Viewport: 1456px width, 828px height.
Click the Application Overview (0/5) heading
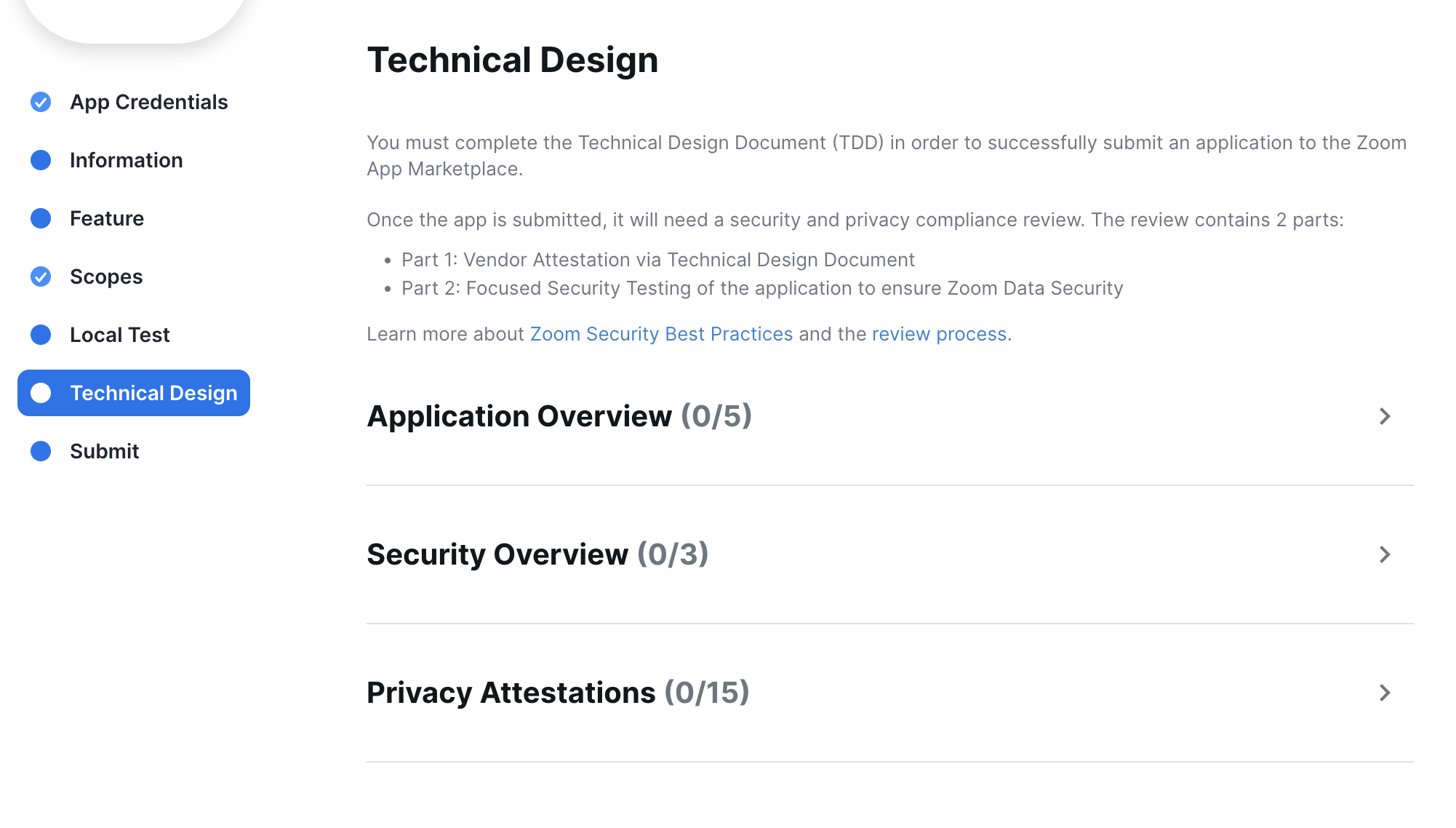point(559,416)
